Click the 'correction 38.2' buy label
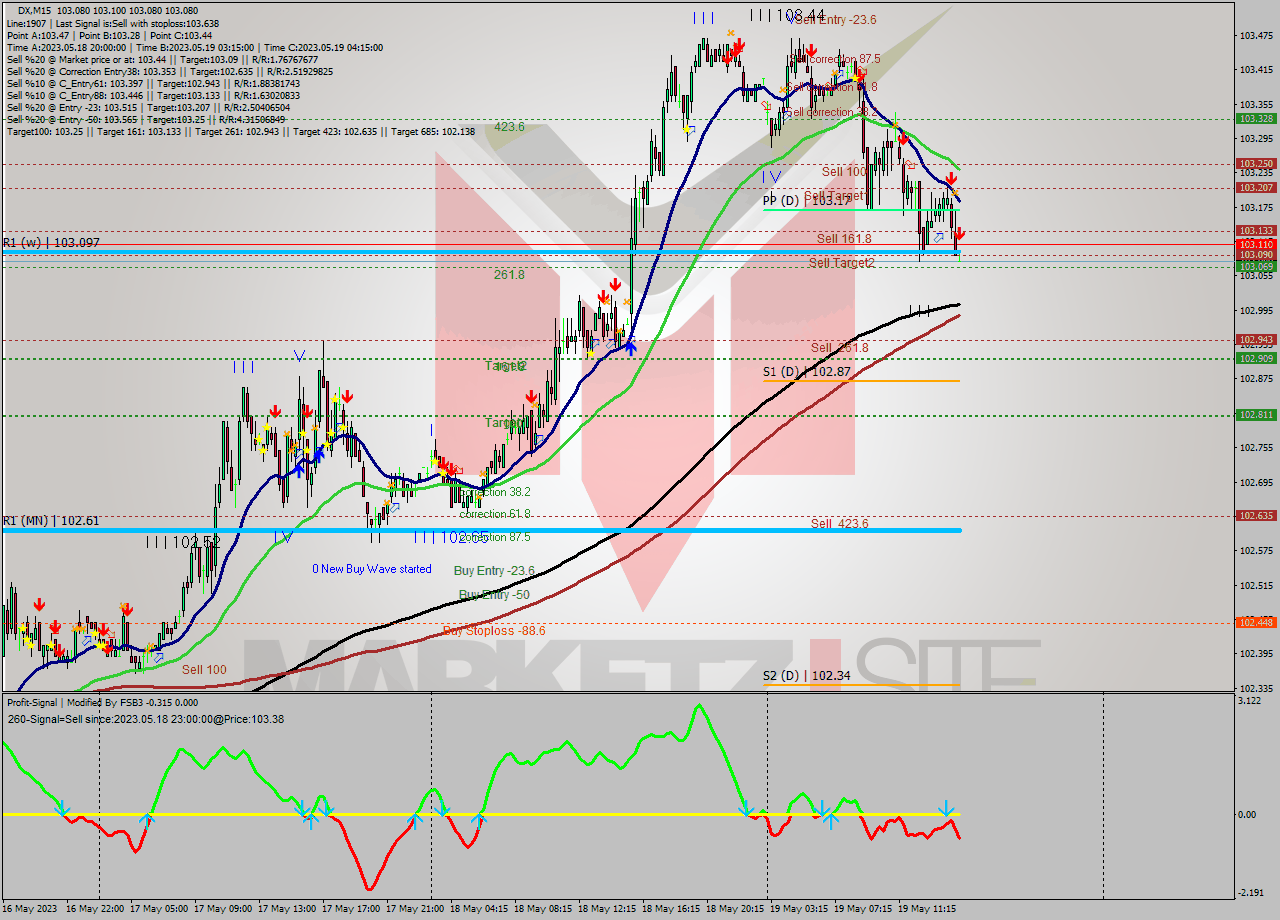 click(x=495, y=492)
